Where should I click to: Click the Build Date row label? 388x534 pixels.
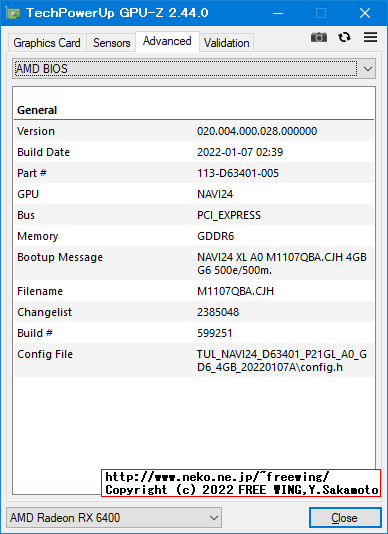[43, 152]
